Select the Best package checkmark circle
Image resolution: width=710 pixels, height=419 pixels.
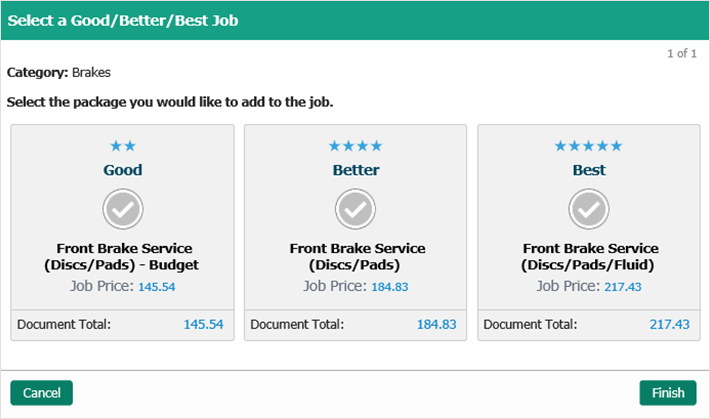pos(589,208)
